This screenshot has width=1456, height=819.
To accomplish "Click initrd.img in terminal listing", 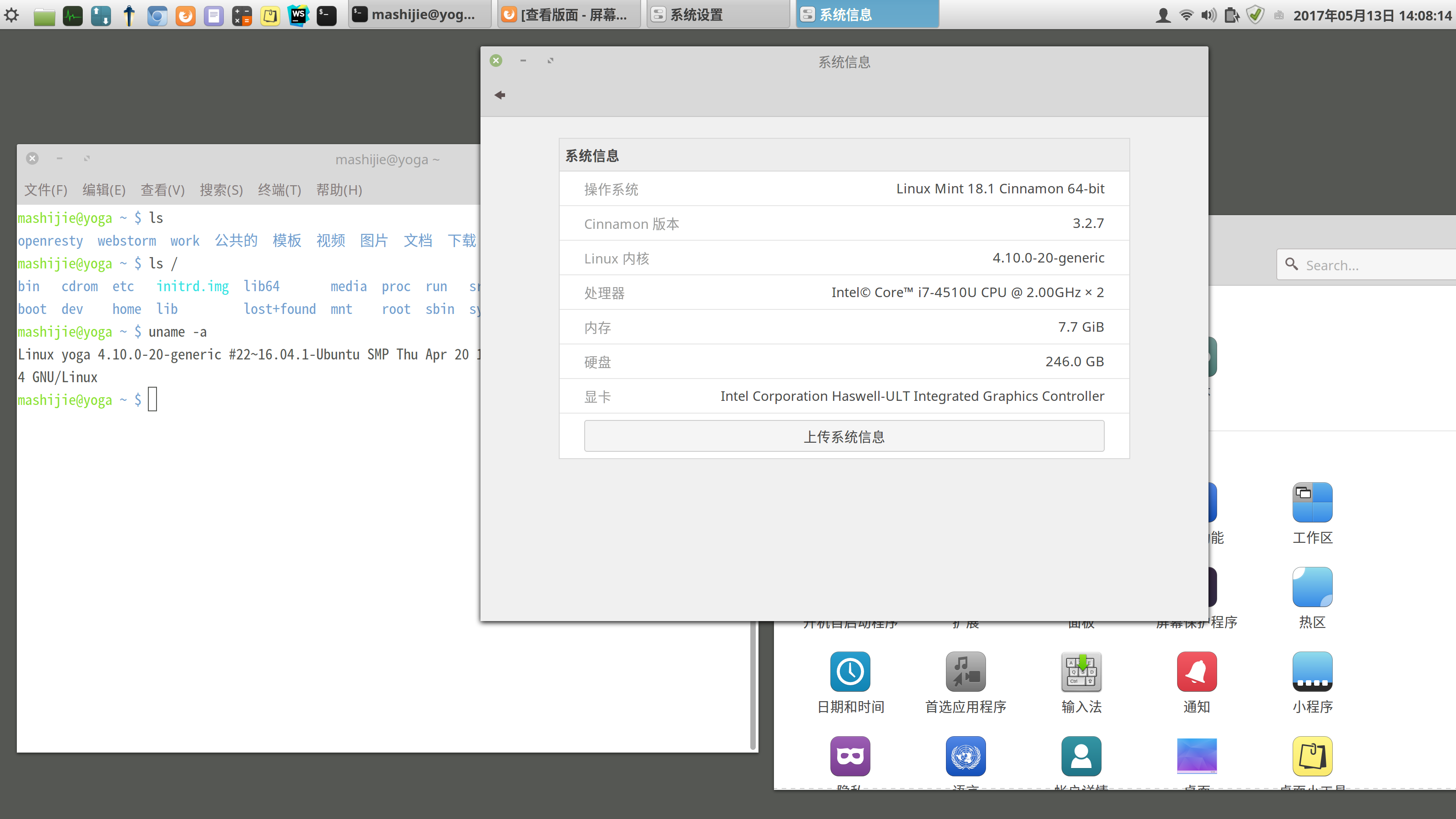I will tap(193, 287).
